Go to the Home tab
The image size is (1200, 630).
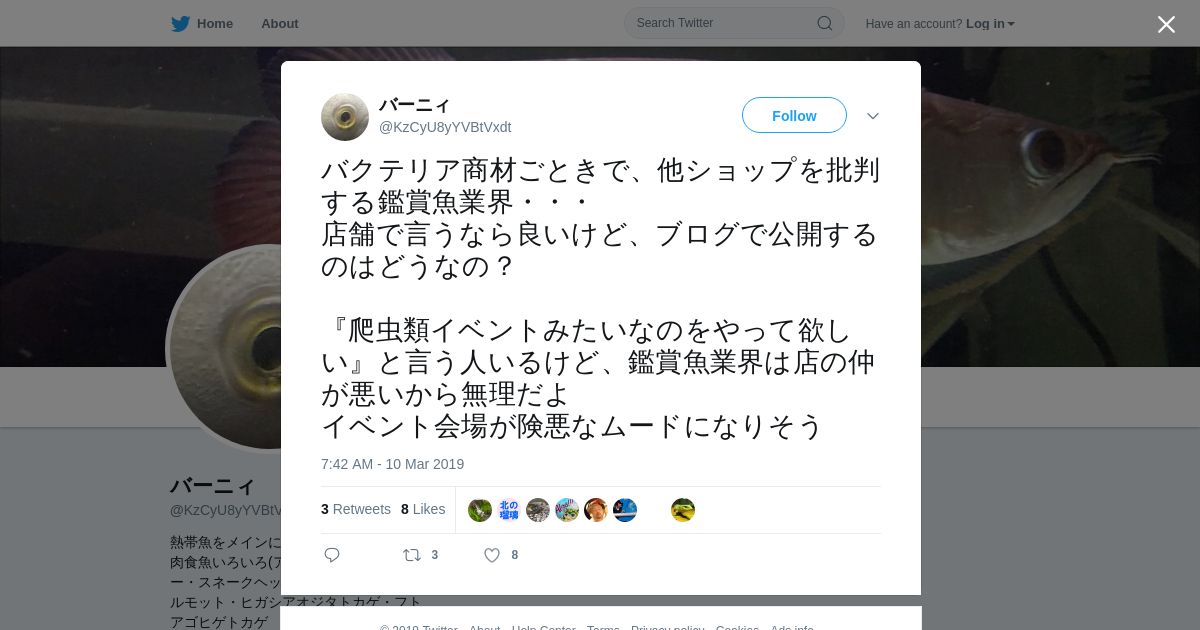point(202,24)
